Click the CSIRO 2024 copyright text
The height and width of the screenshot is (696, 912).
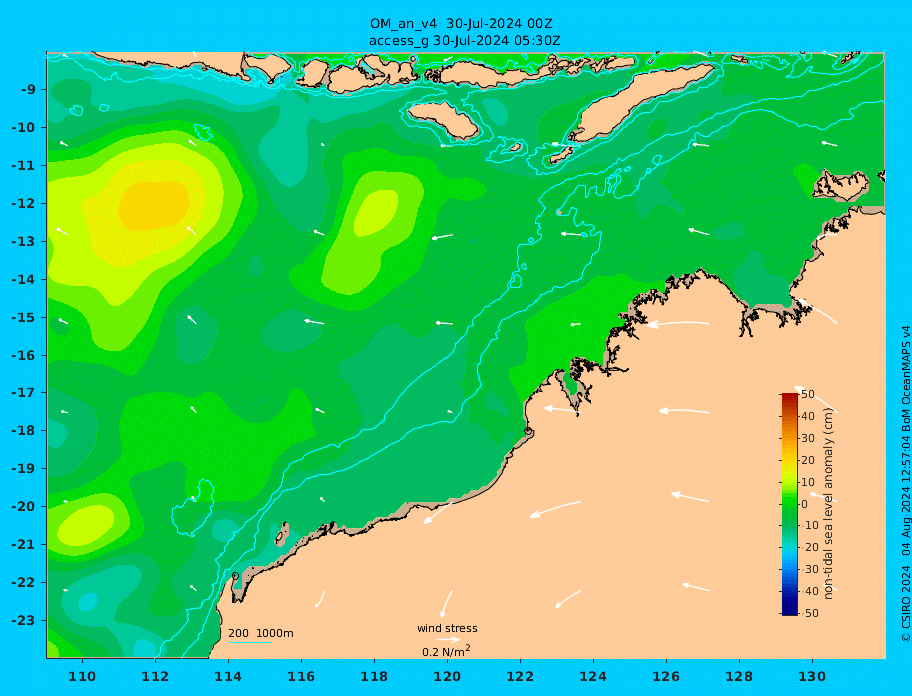coord(906,483)
